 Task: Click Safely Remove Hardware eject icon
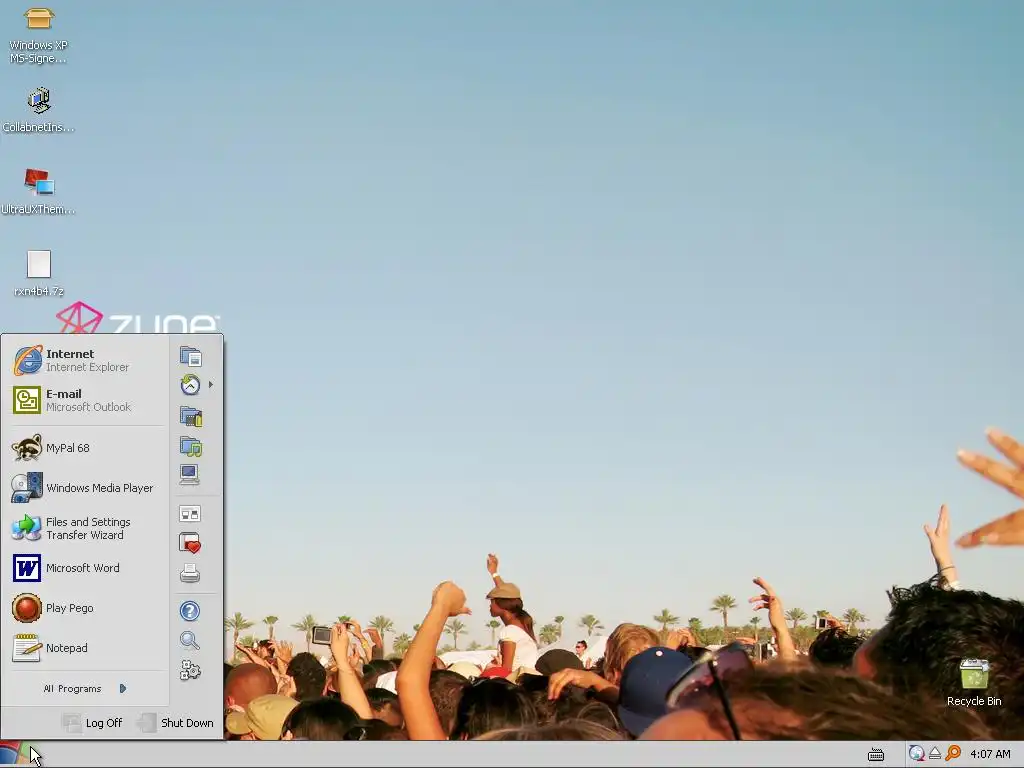click(935, 754)
